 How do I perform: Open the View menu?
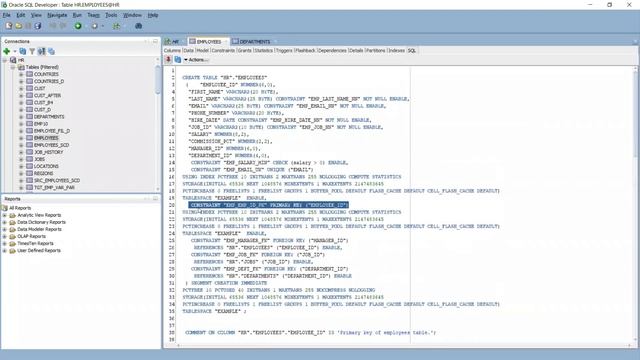tap(36, 15)
